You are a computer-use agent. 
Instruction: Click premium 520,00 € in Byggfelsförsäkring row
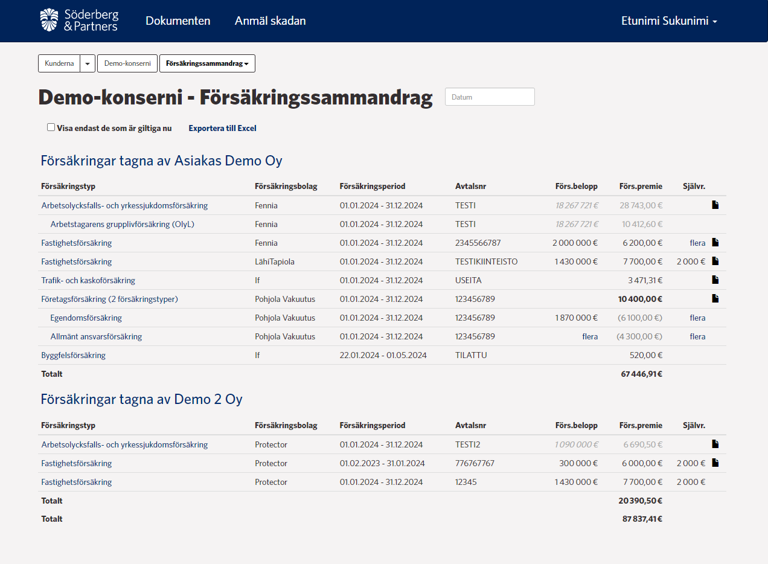[646, 355]
